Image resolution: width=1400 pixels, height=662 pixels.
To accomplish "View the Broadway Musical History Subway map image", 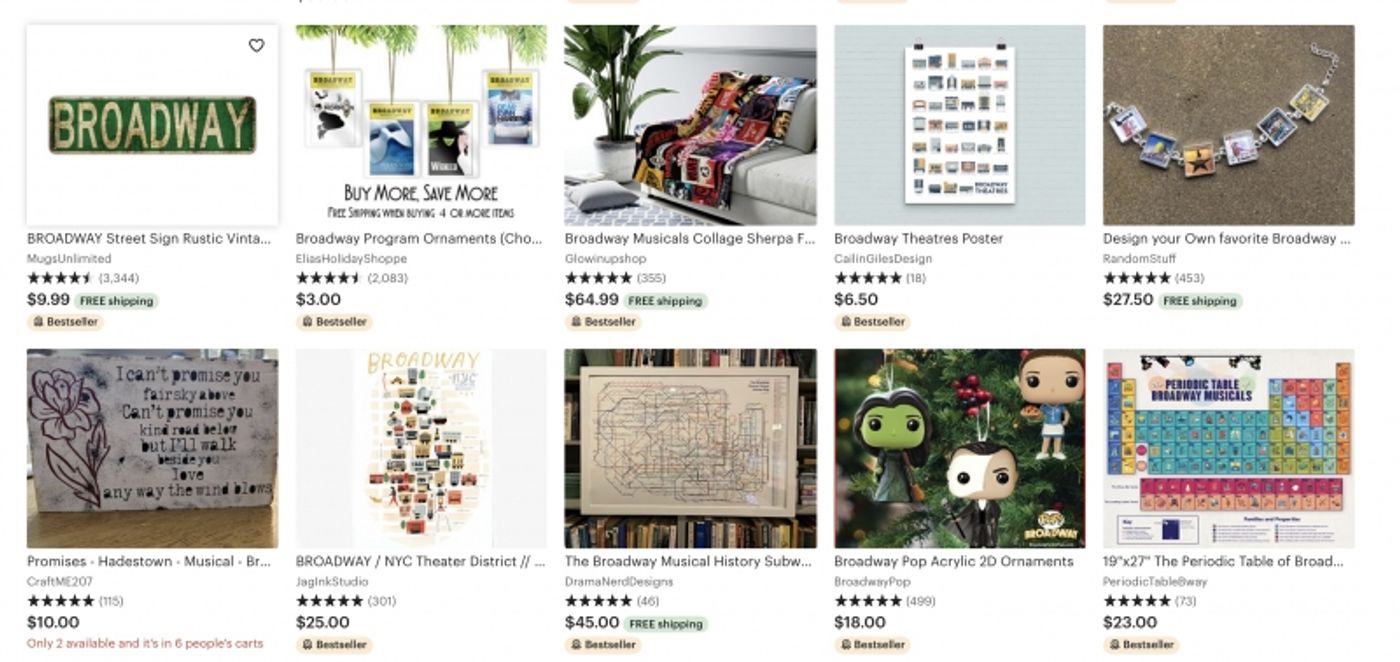I will coord(690,448).
